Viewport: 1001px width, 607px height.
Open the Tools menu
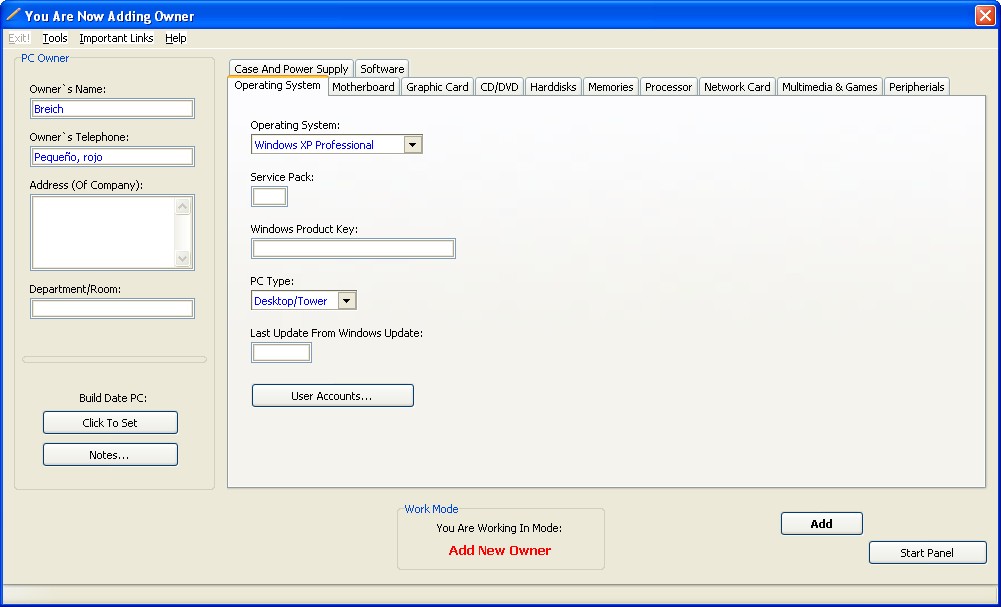click(x=55, y=38)
